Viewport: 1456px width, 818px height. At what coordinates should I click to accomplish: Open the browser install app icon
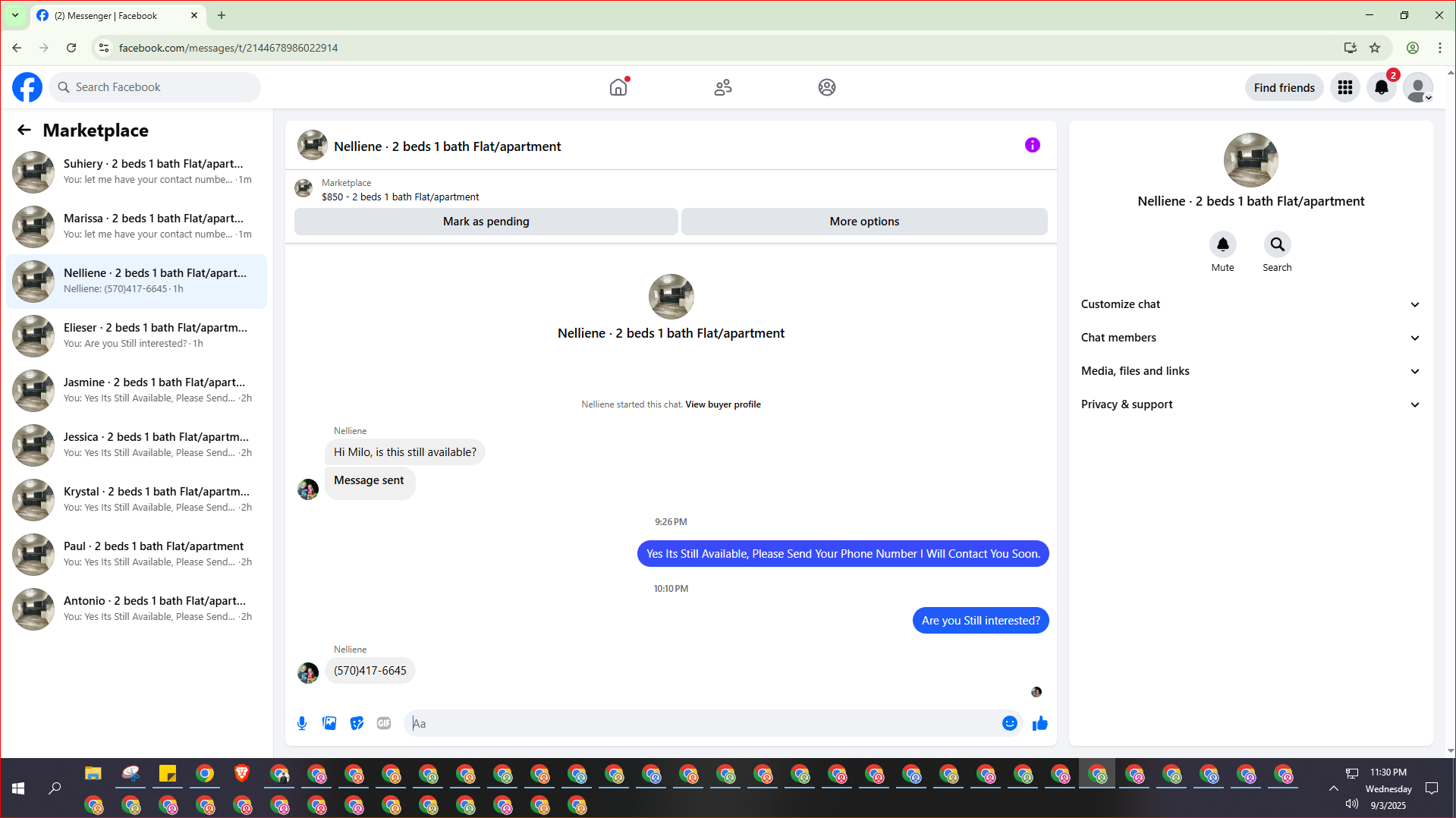tap(1351, 48)
